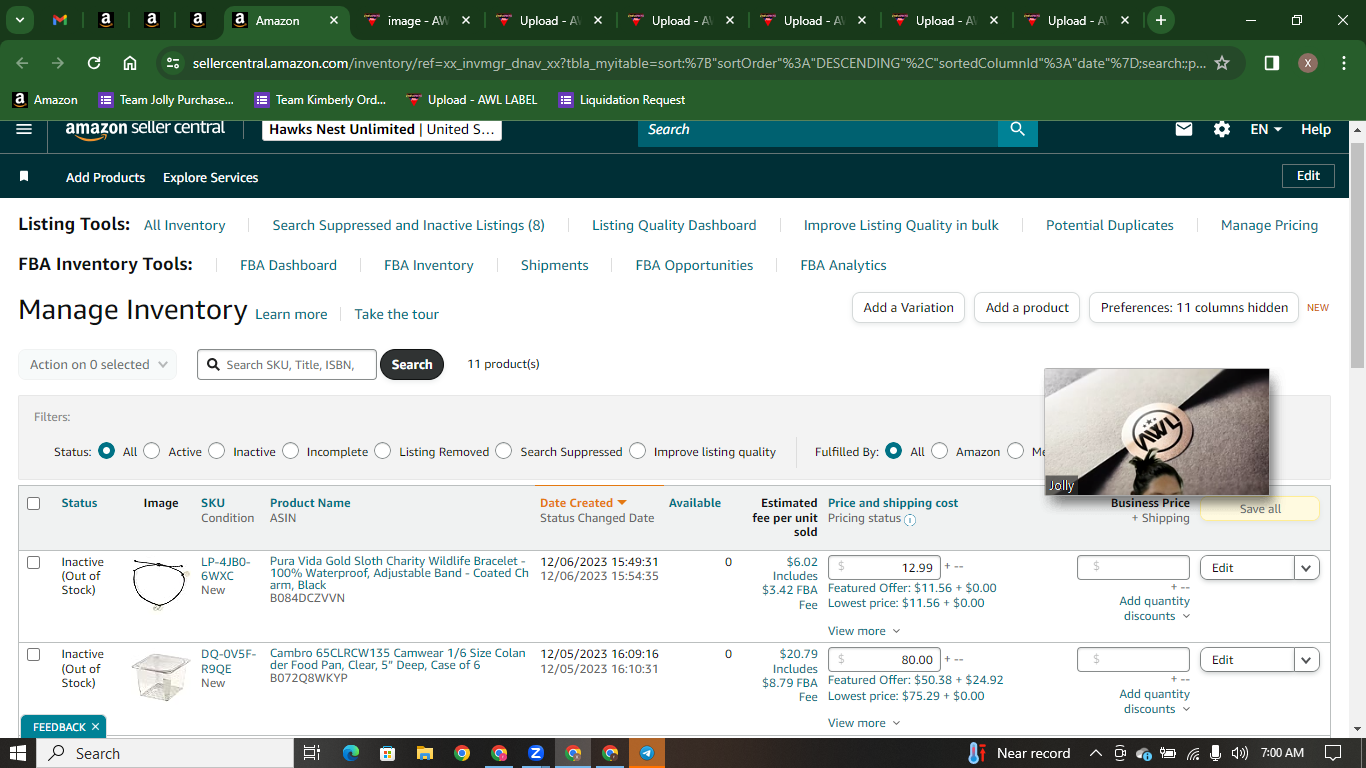Select the Cambro food pan row checkbox

34,654
